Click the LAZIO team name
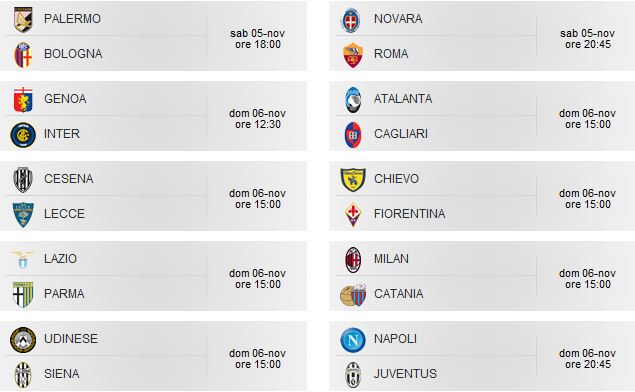 (60, 258)
